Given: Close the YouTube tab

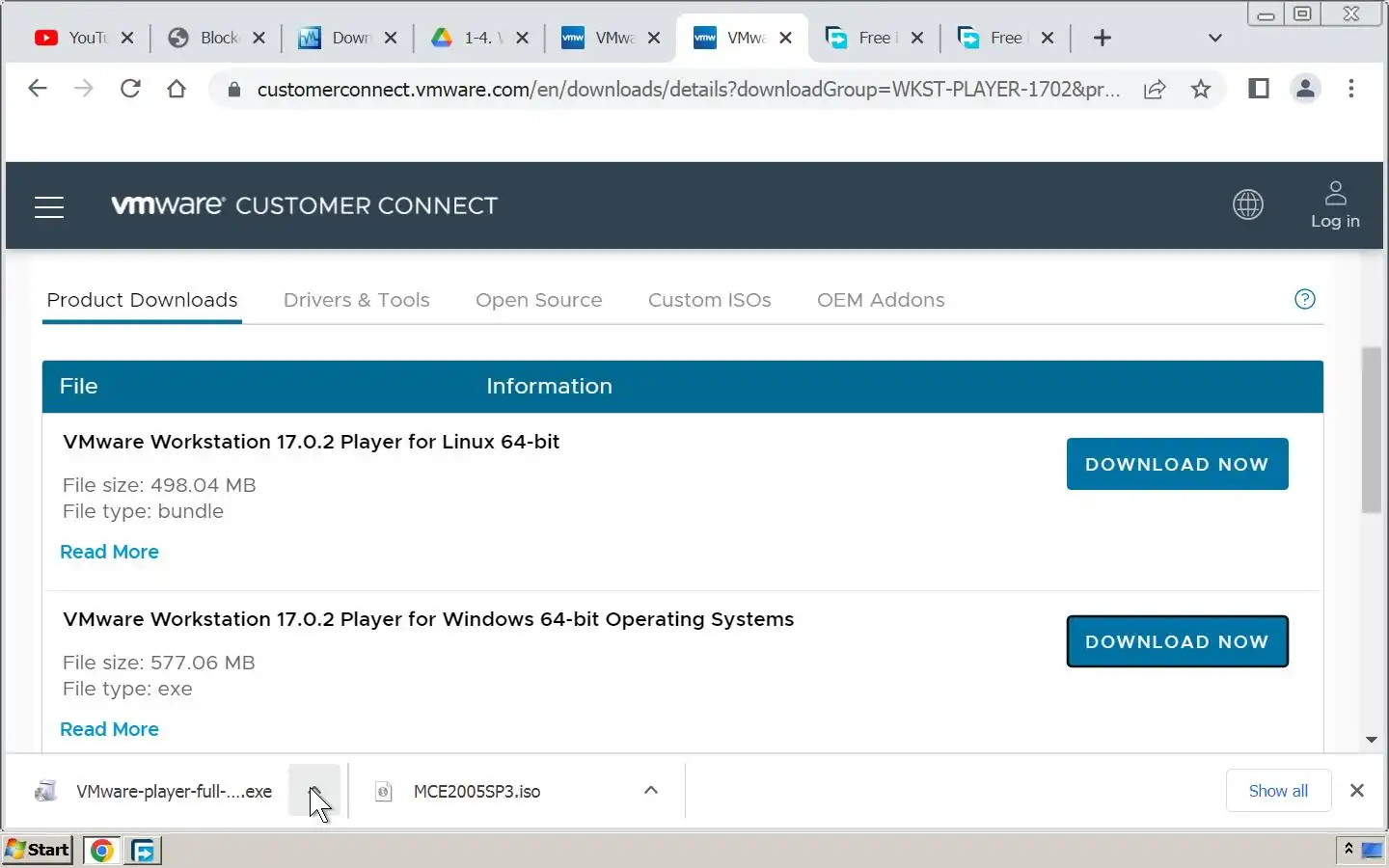Looking at the screenshot, I should click(x=127, y=38).
